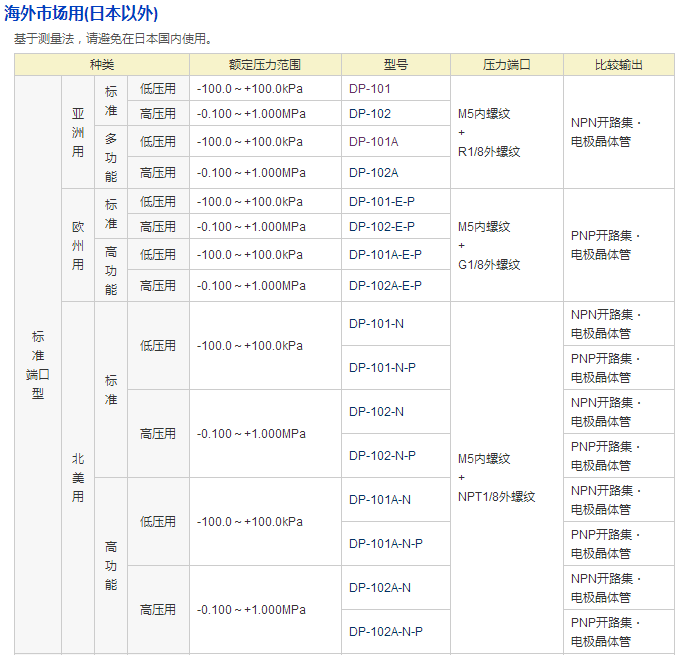Click the DP-101A model entry

(x=373, y=142)
